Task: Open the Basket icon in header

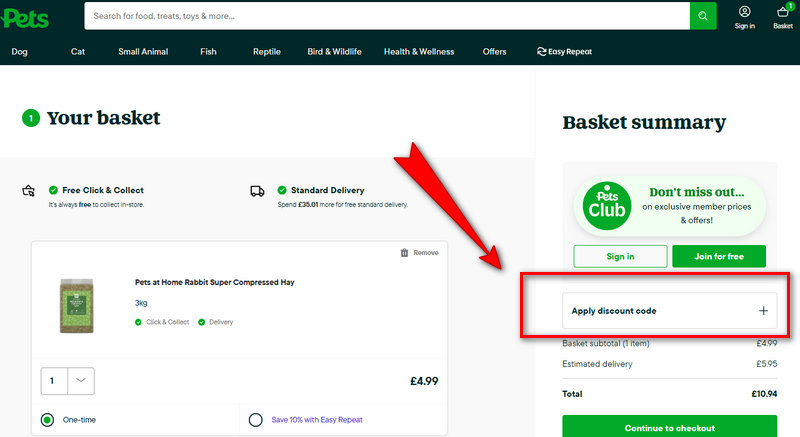Action: click(x=783, y=16)
